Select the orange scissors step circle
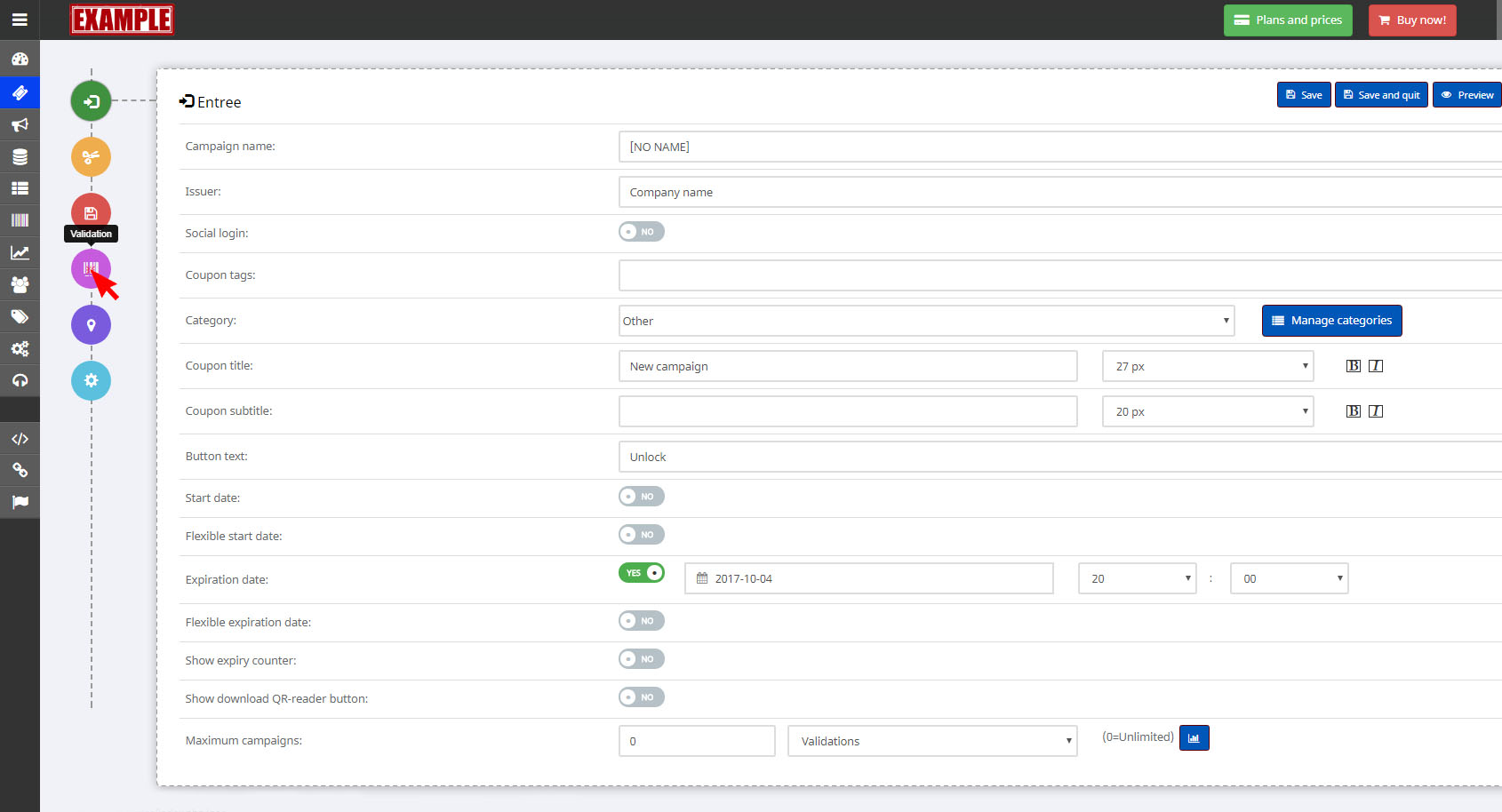1502x812 pixels. tap(91, 157)
